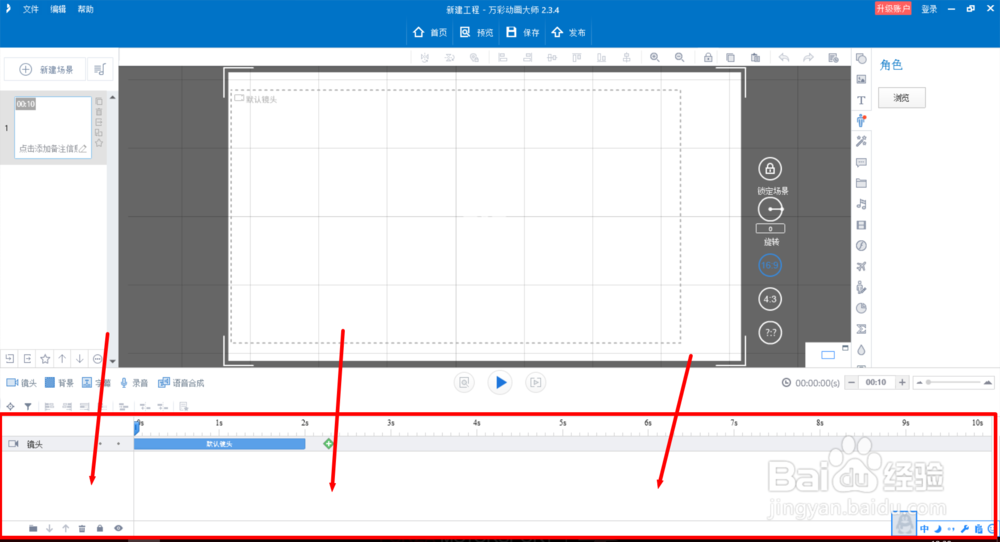This screenshot has height=542, width=1000.
Task: Open the sigma formula icon
Action: (x=861, y=329)
